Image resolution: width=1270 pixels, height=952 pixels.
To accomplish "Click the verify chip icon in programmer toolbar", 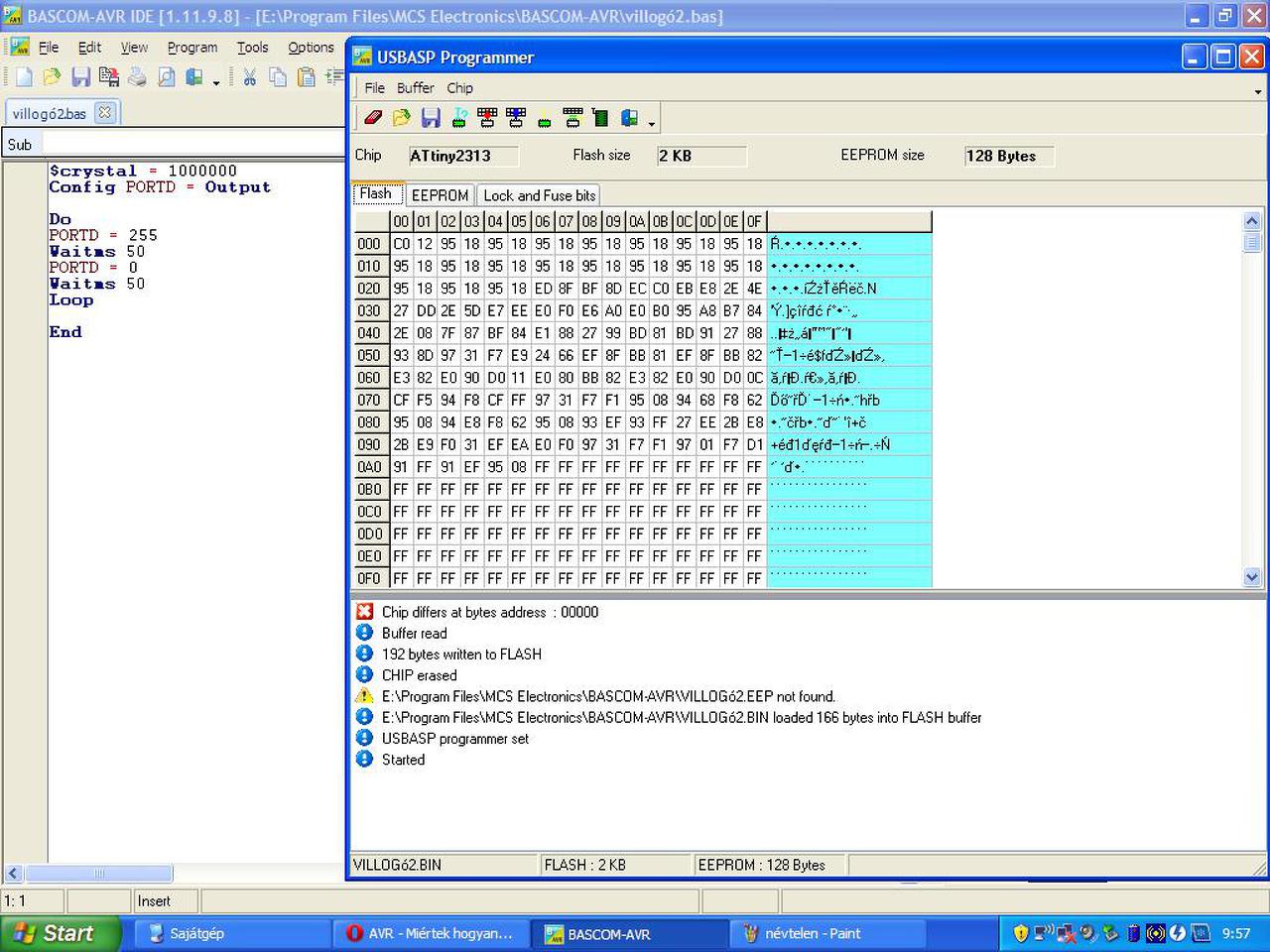I will click(572, 118).
